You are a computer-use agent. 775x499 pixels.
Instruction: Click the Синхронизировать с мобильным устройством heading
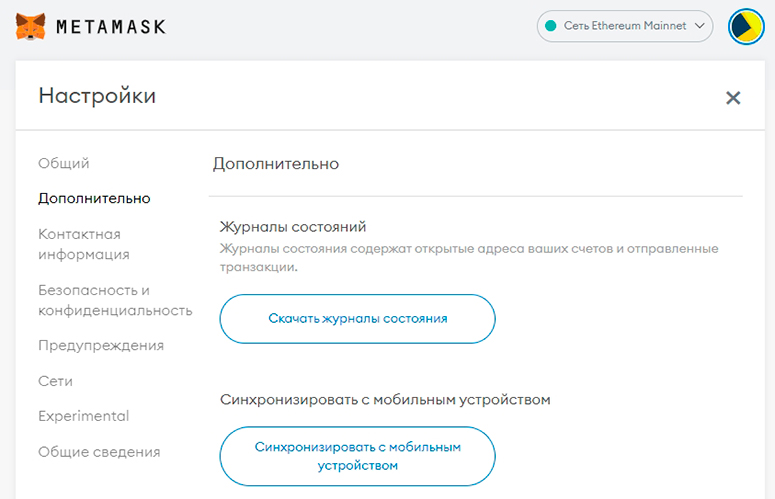click(385, 400)
